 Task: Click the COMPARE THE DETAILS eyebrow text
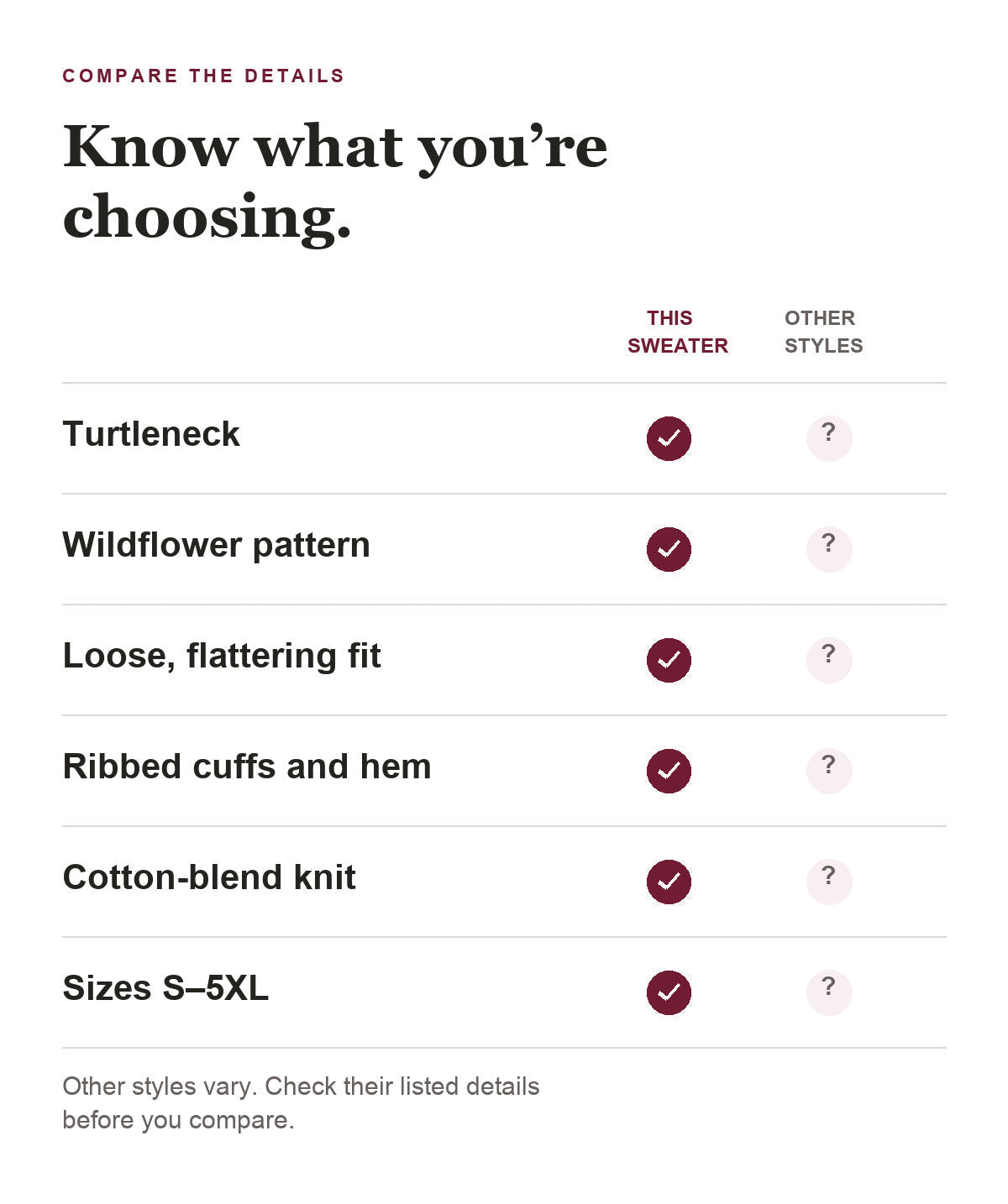[x=203, y=76]
